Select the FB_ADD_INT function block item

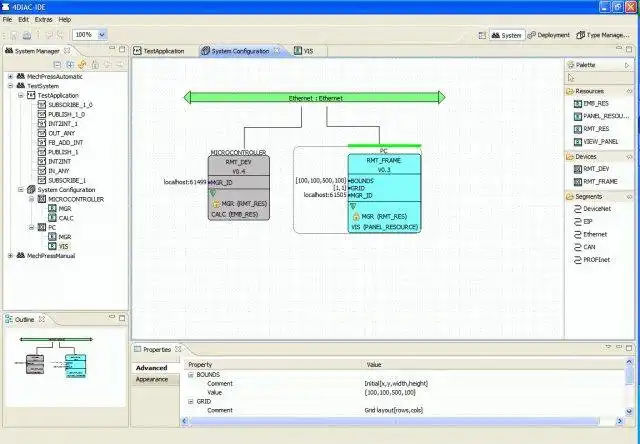(65, 142)
